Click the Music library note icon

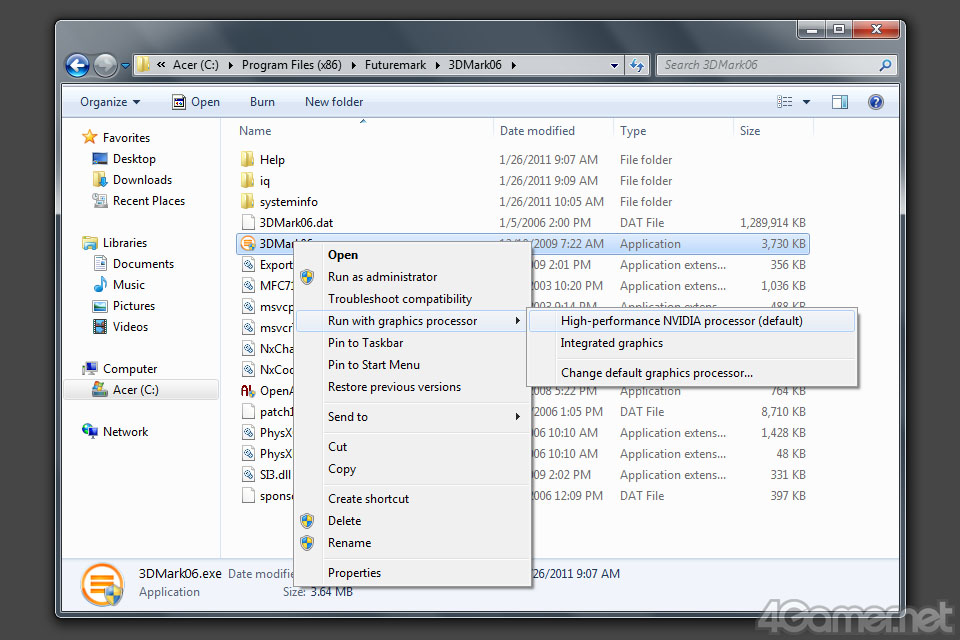tap(100, 284)
